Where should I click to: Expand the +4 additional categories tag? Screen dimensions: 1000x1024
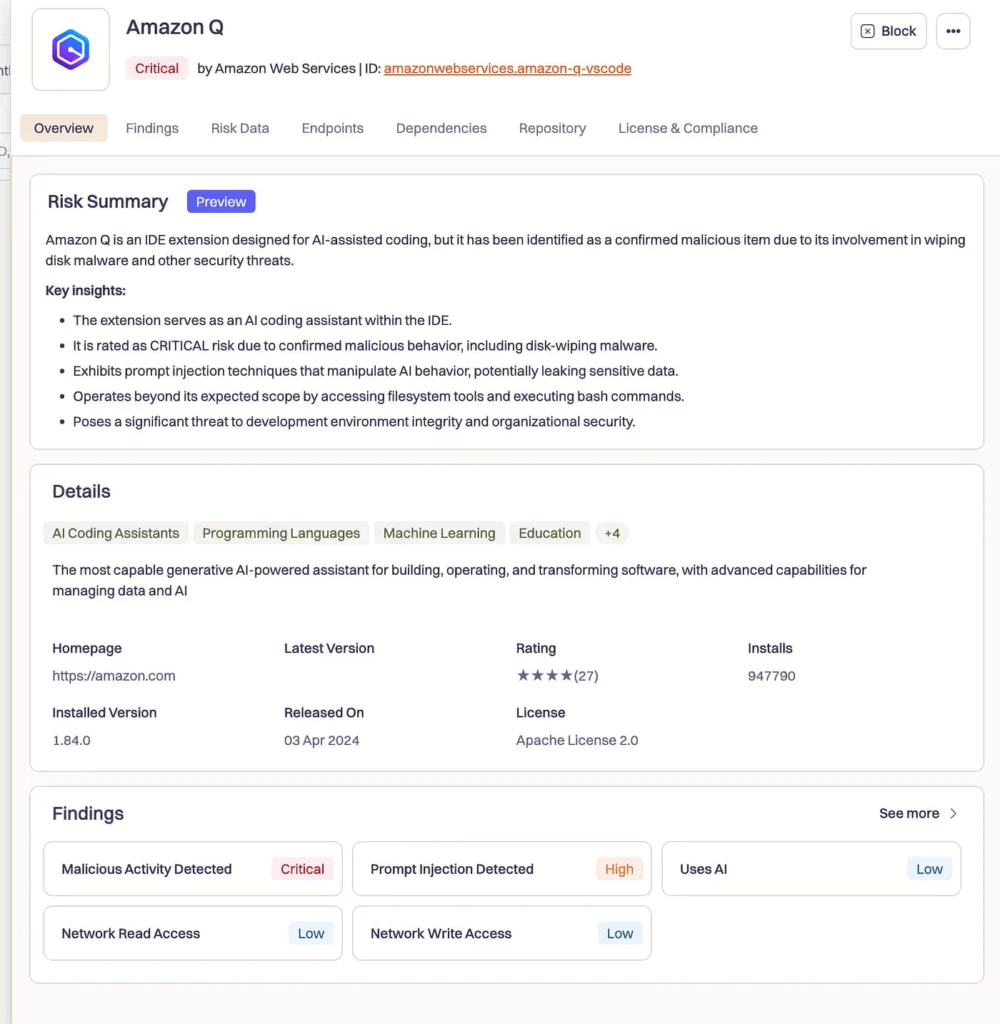point(612,533)
